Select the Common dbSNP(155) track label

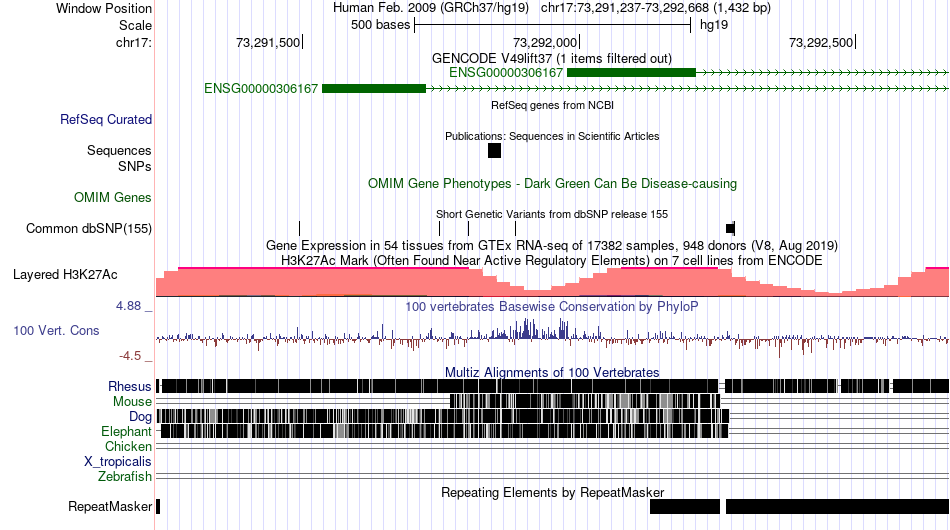[88, 228]
